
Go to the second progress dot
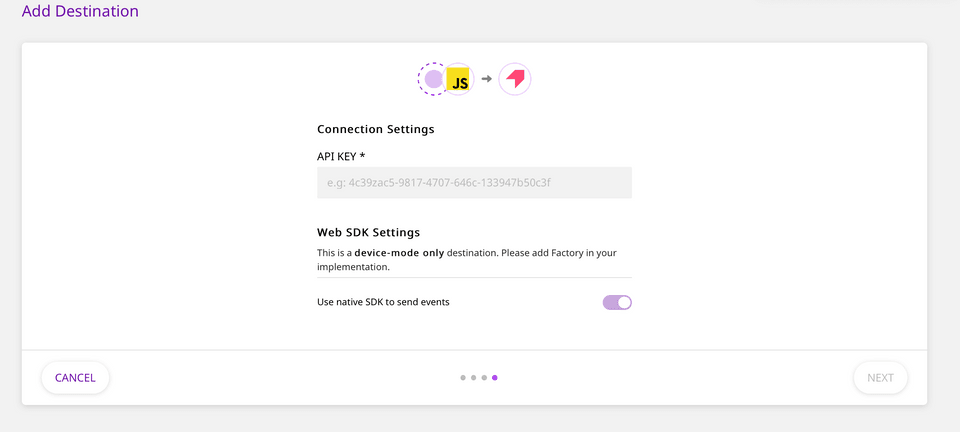coord(473,378)
